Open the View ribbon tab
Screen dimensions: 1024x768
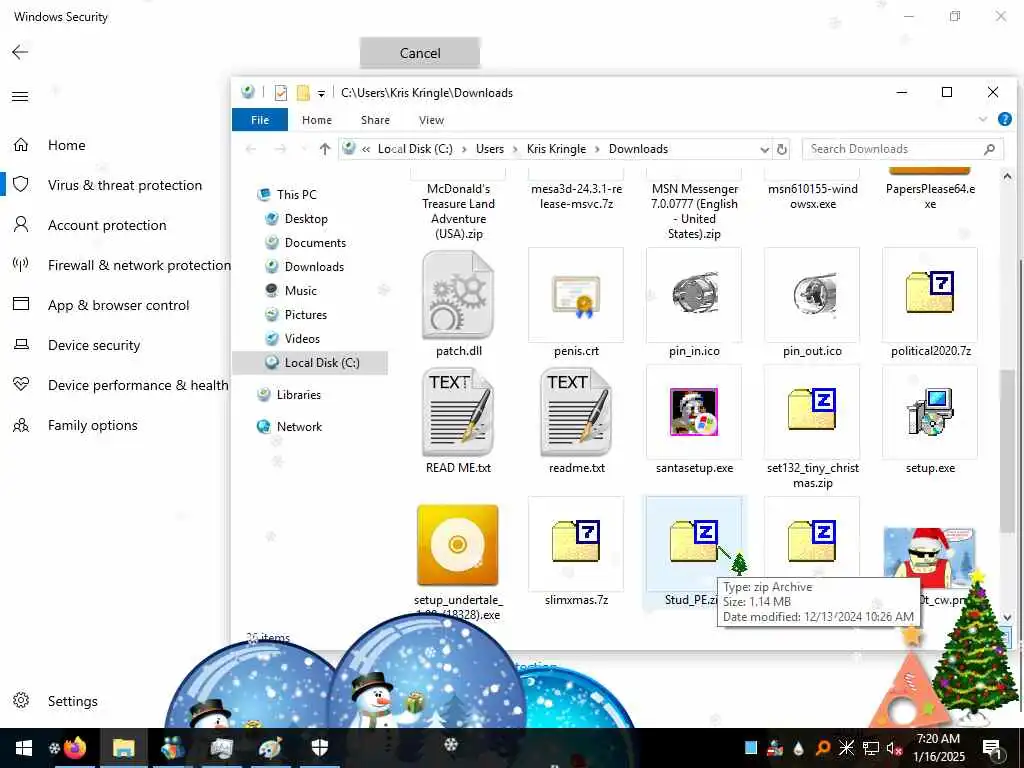click(x=431, y=120)
